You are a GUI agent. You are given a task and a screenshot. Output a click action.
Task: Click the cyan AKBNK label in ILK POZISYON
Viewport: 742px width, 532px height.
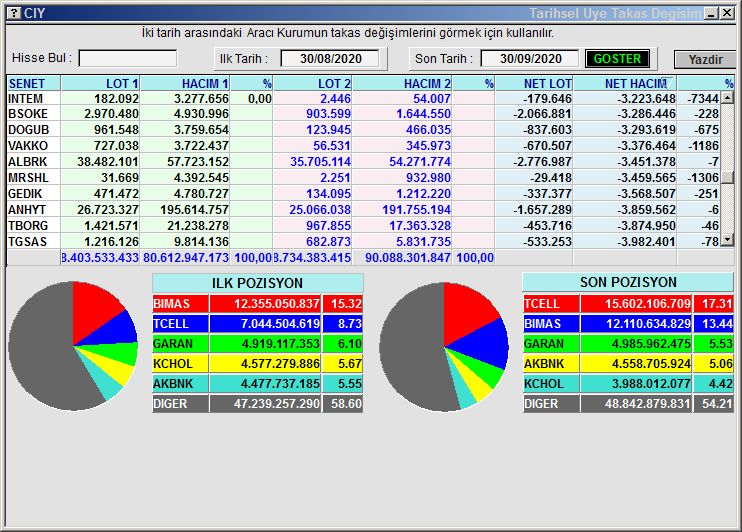click(180, 383)
